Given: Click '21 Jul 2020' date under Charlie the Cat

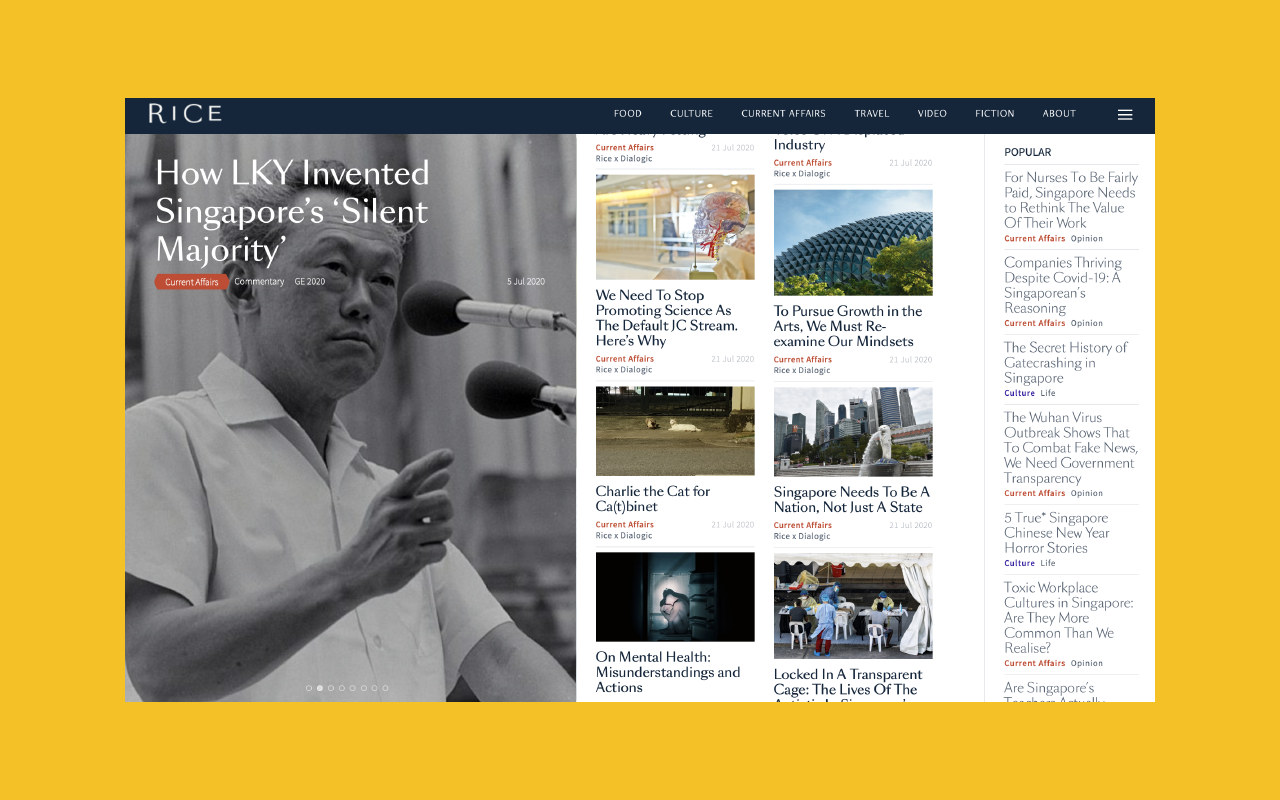Looking at the screenshot, I should tap(732, 524).
